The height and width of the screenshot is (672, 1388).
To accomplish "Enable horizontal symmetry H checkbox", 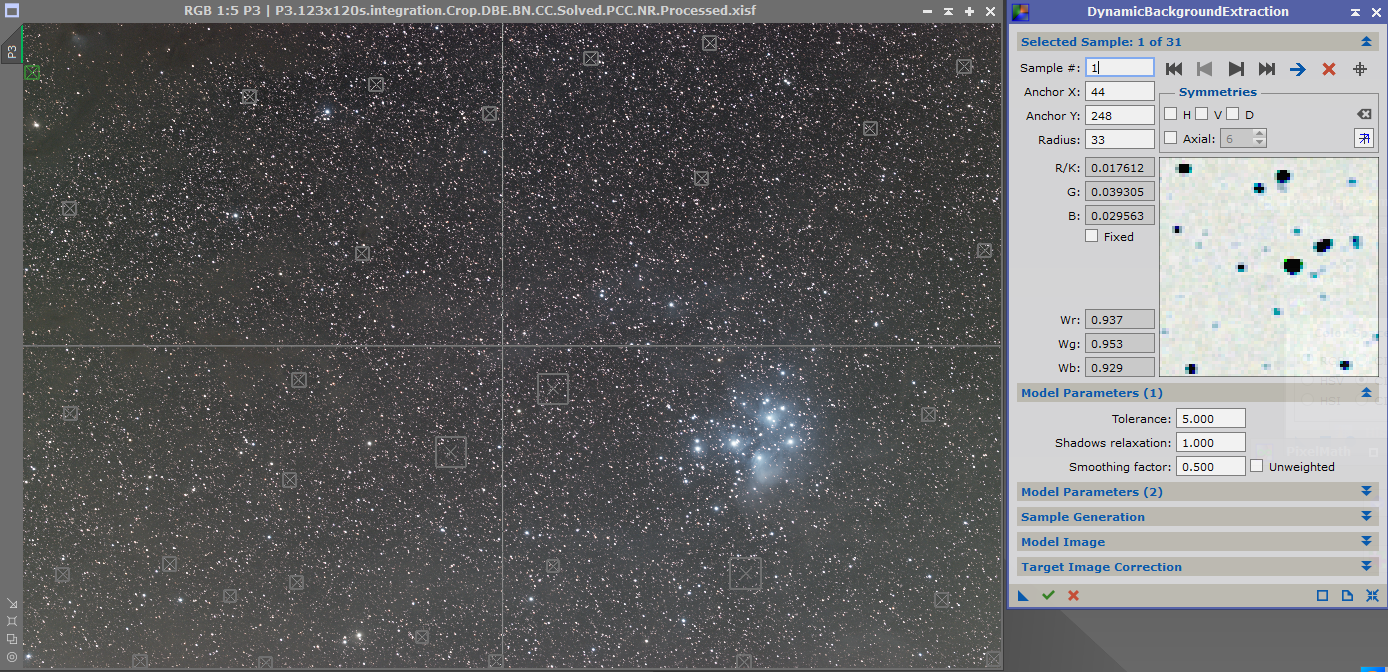I will coord(1171,113).
